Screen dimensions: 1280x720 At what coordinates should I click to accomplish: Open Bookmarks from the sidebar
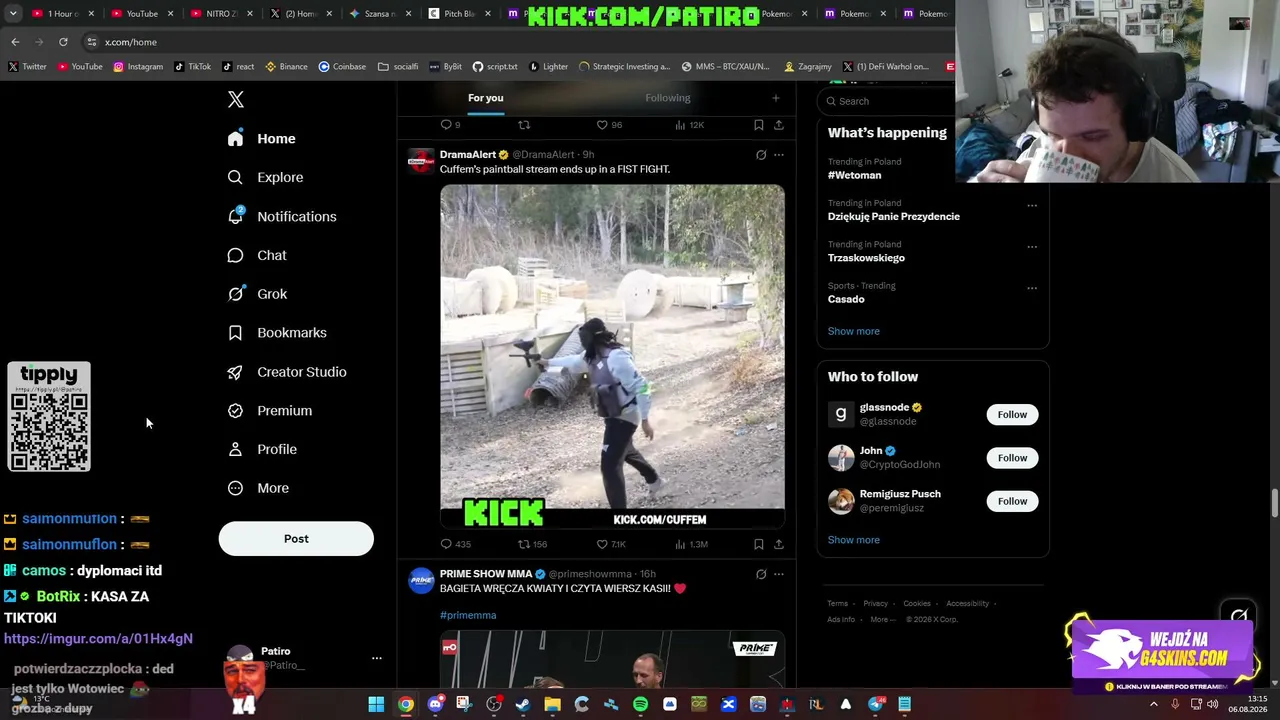point(277,333)
